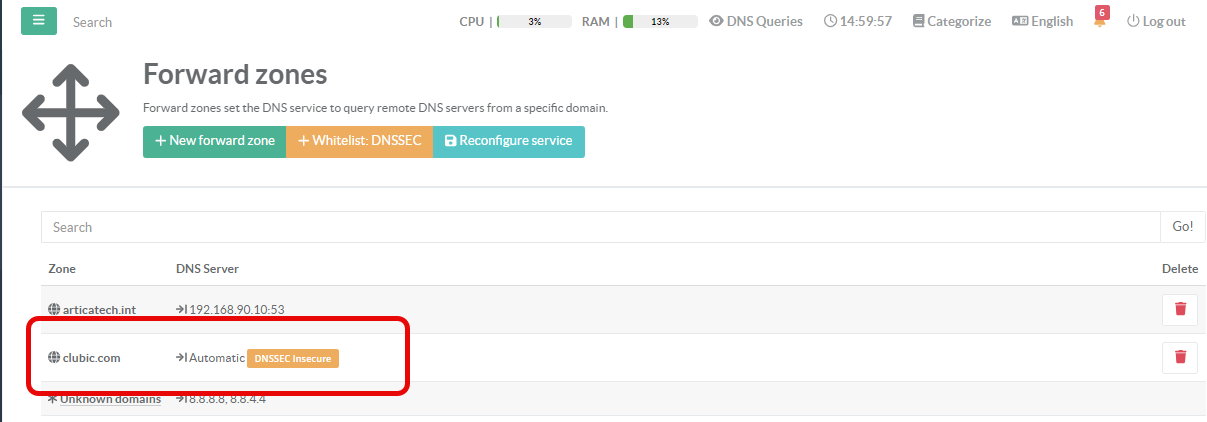This screenshot has width=1207, height=422.
Task: Open the Unknown domains link
Action: [110, 399]
